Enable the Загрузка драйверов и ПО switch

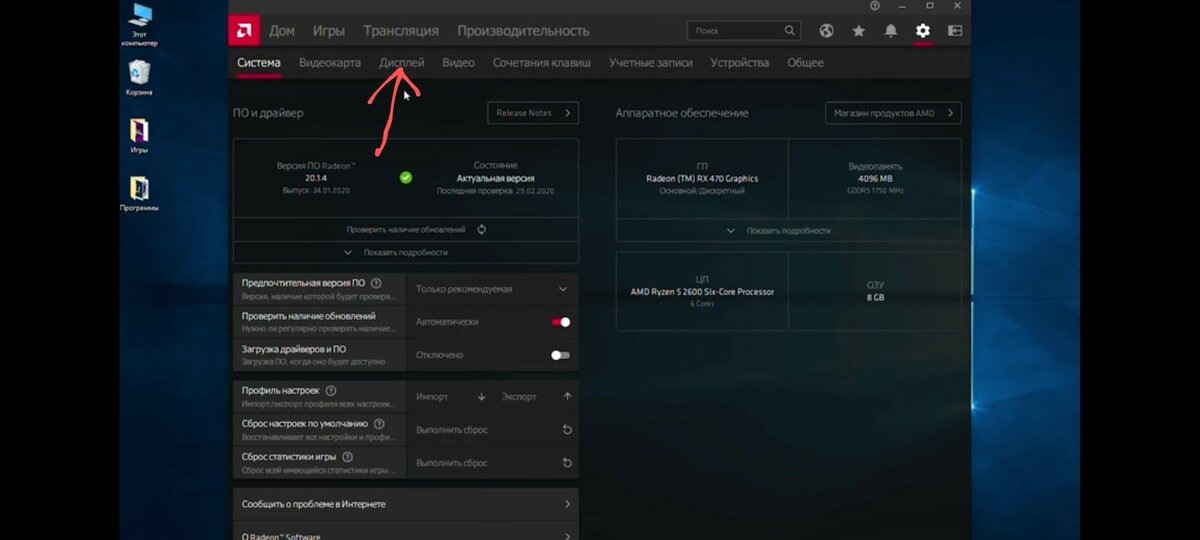point(560,355)
